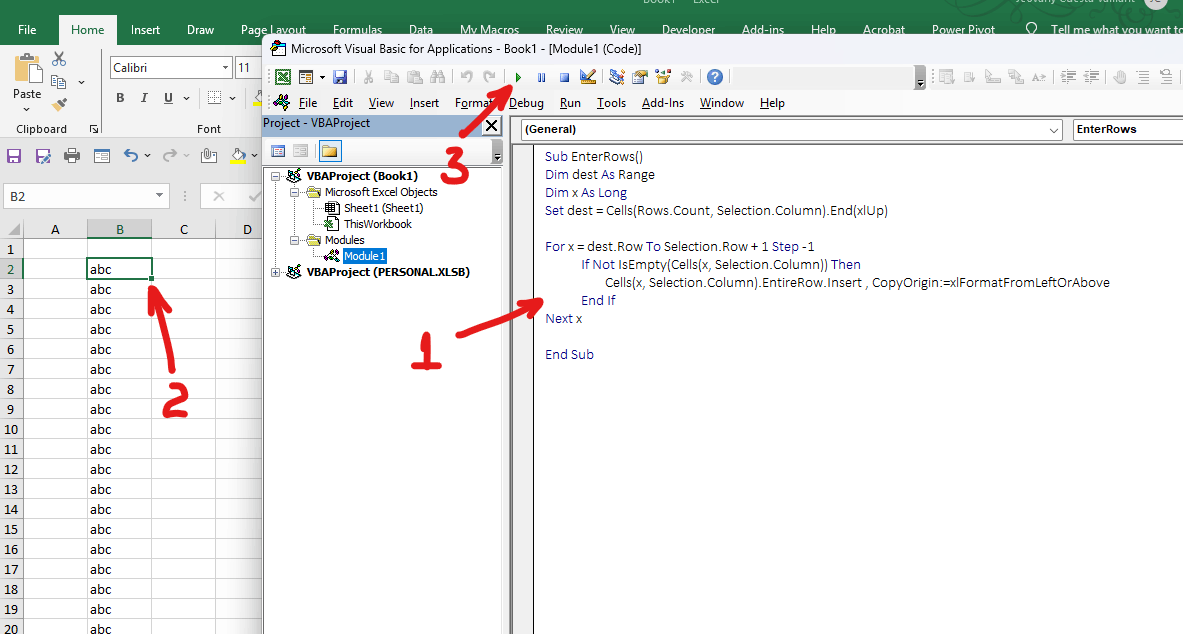Save Book1 with the VBA toolbar disk icon

(x=340, y=76)
